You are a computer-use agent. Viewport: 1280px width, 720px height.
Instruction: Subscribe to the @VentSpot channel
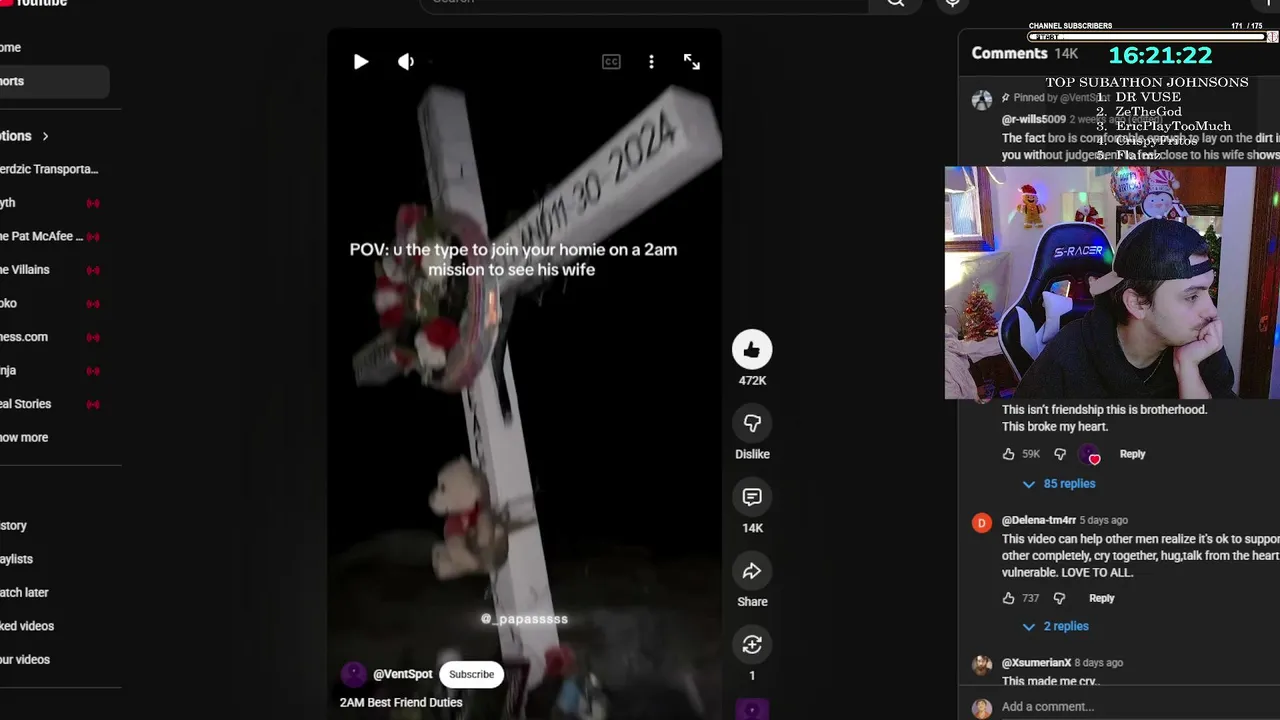point(471,674)
